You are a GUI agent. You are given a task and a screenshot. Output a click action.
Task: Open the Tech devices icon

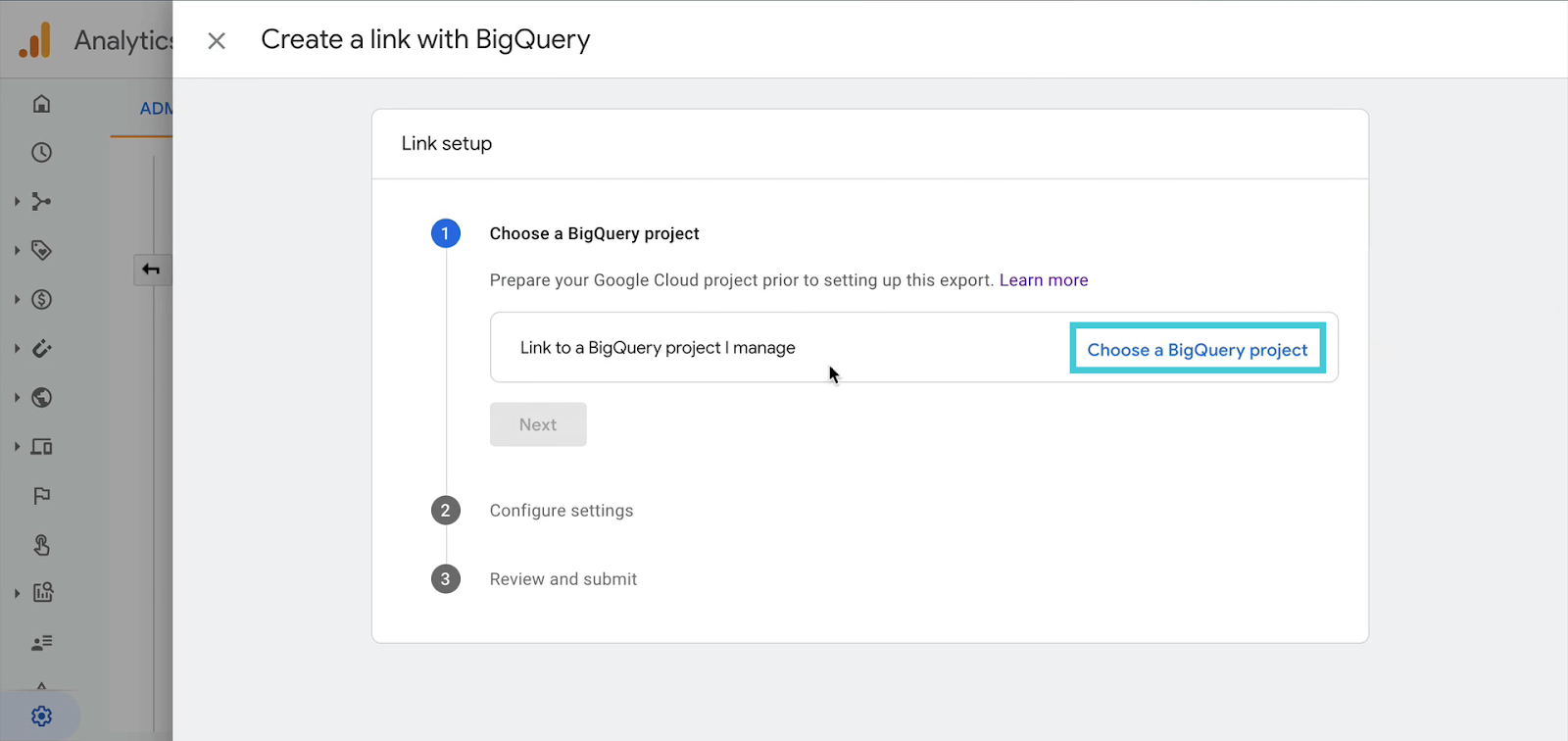coord(41,447)
